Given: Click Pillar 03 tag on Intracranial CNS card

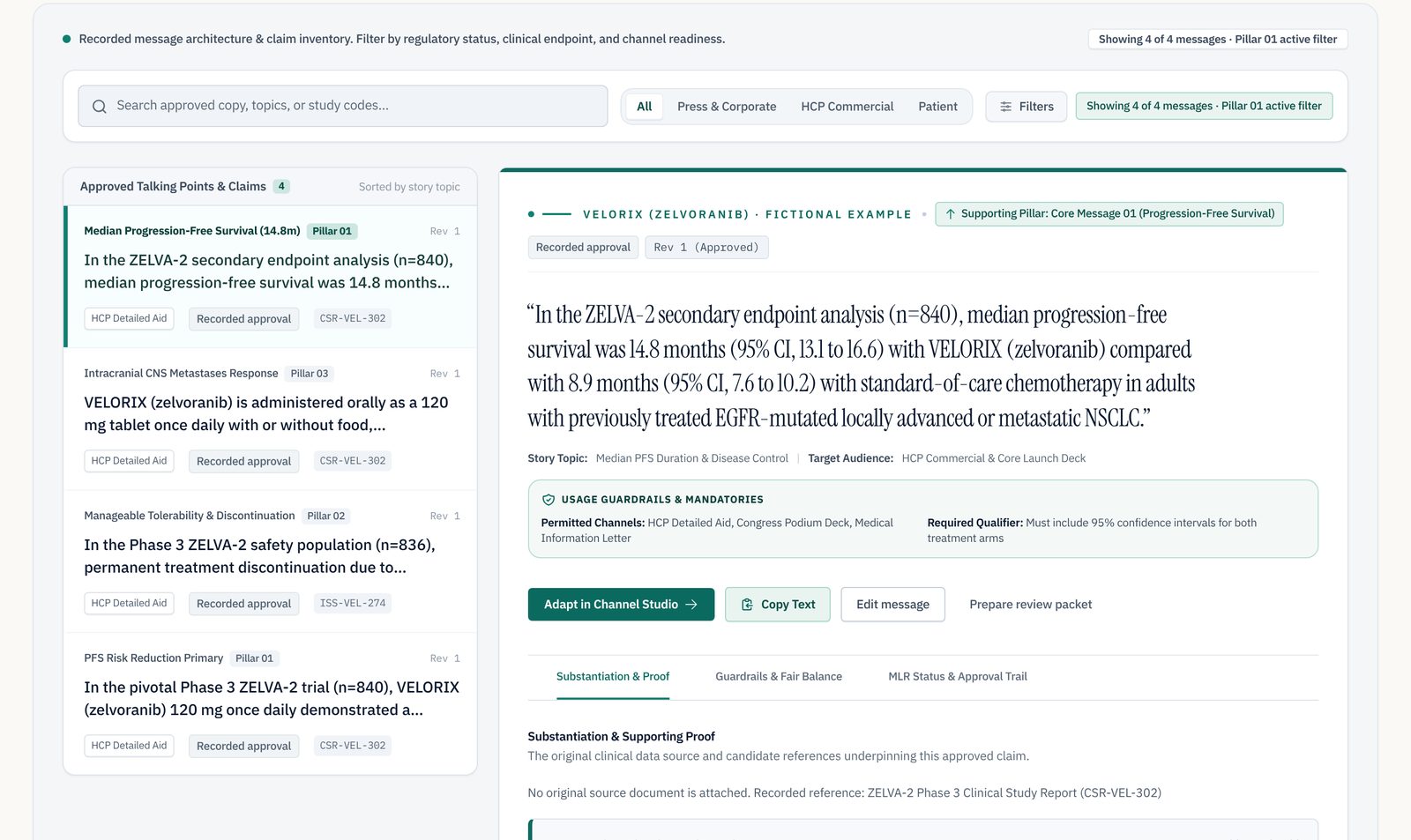Looking at the screenshot, I should click(310, 374).
